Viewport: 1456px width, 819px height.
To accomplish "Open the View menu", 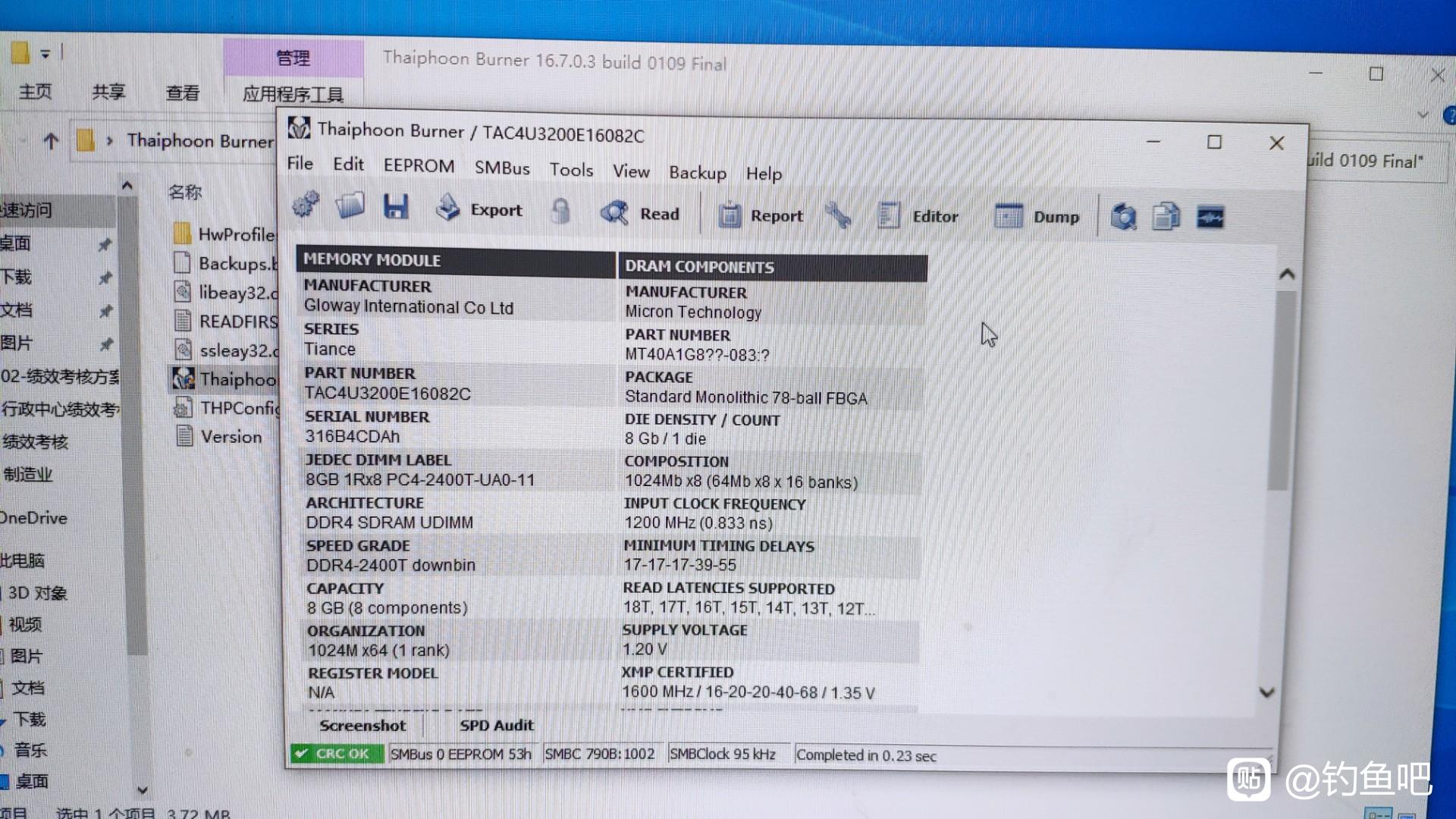I will click(x=631, y=171).
